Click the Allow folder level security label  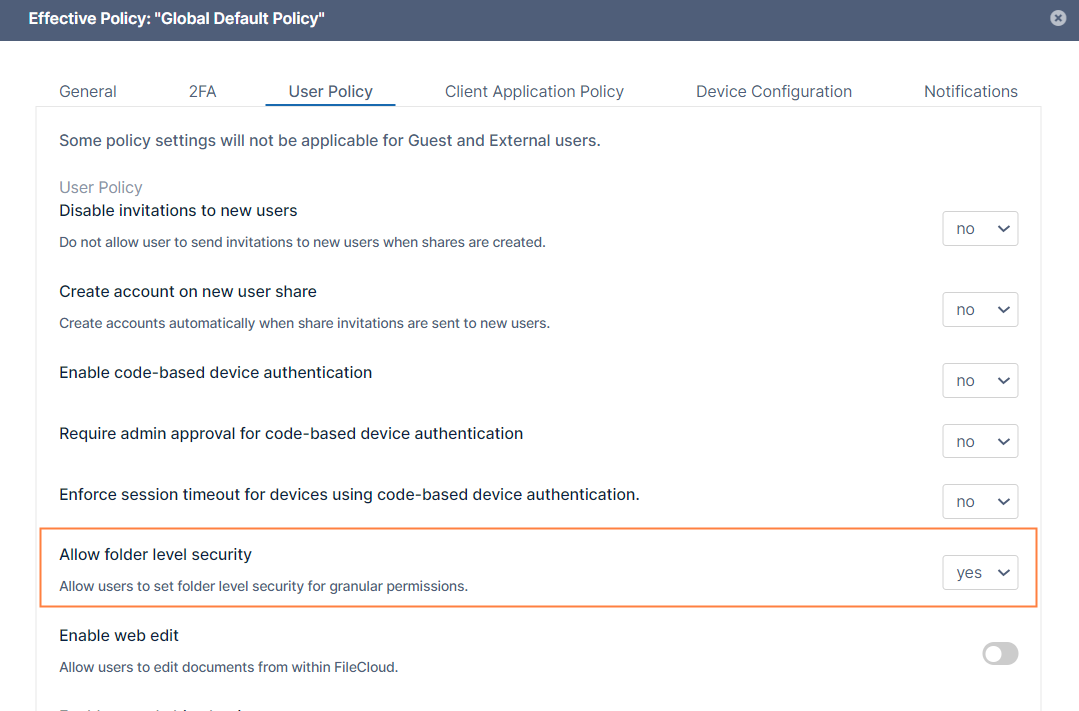(x=155, y=554)
